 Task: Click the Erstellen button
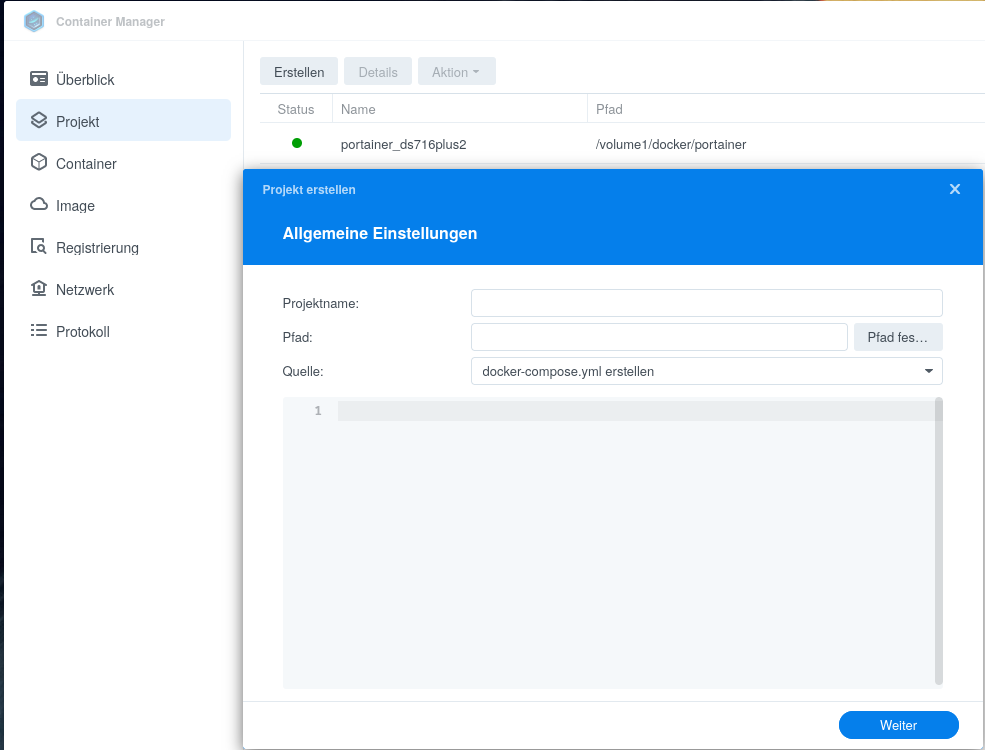coord(299,72)
